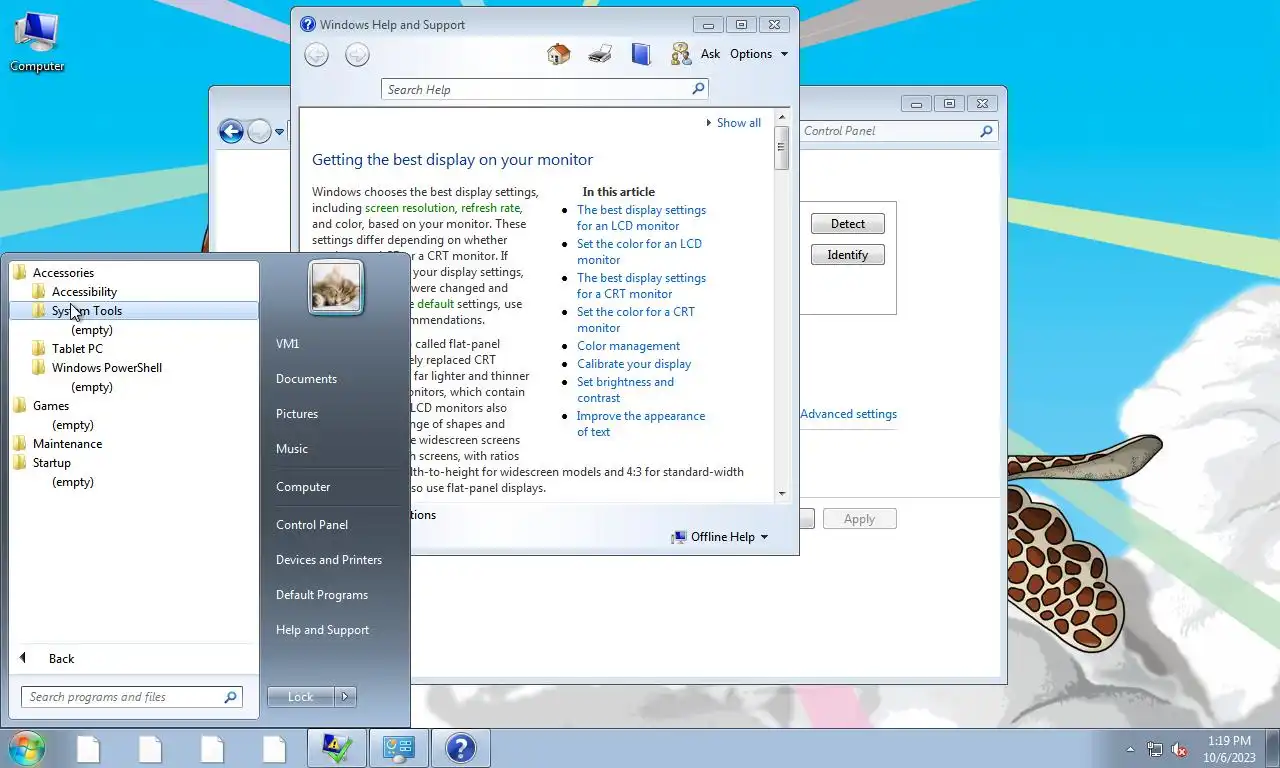
Task: Open Control Panel from Start menu
Action: (312, 524)
